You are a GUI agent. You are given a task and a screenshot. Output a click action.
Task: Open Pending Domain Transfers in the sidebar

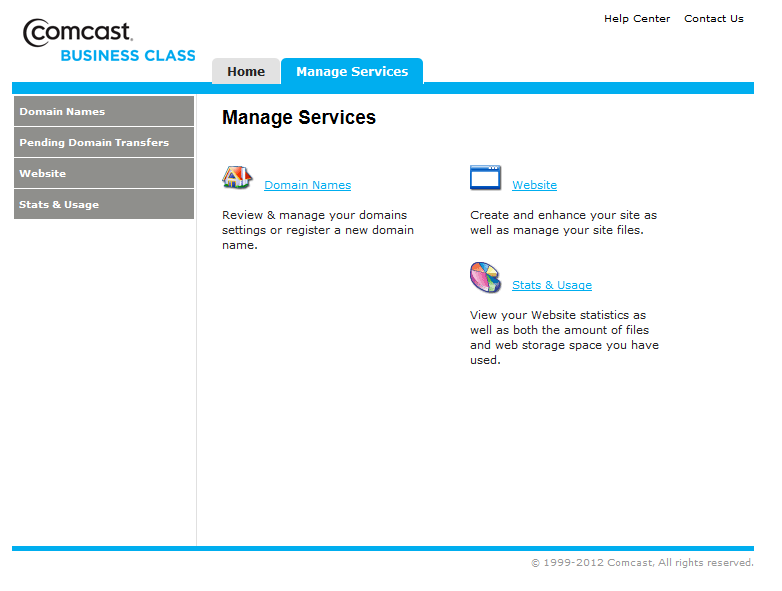104,142
